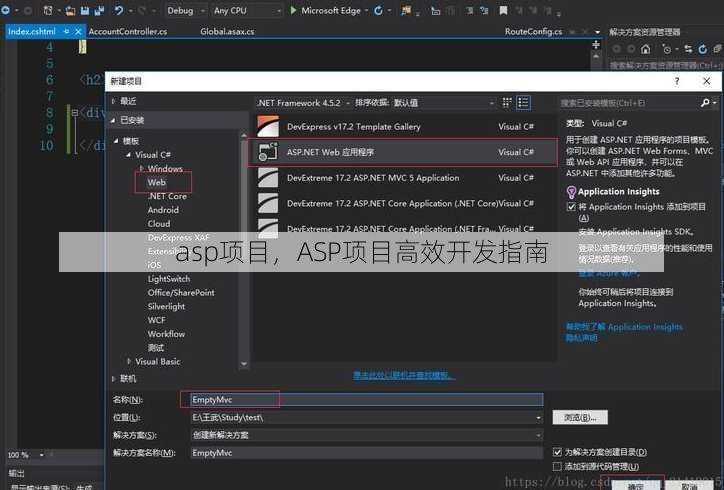Click the pending changes filter clock icon
Screen dimensions: 724x490
click(666, 48)
